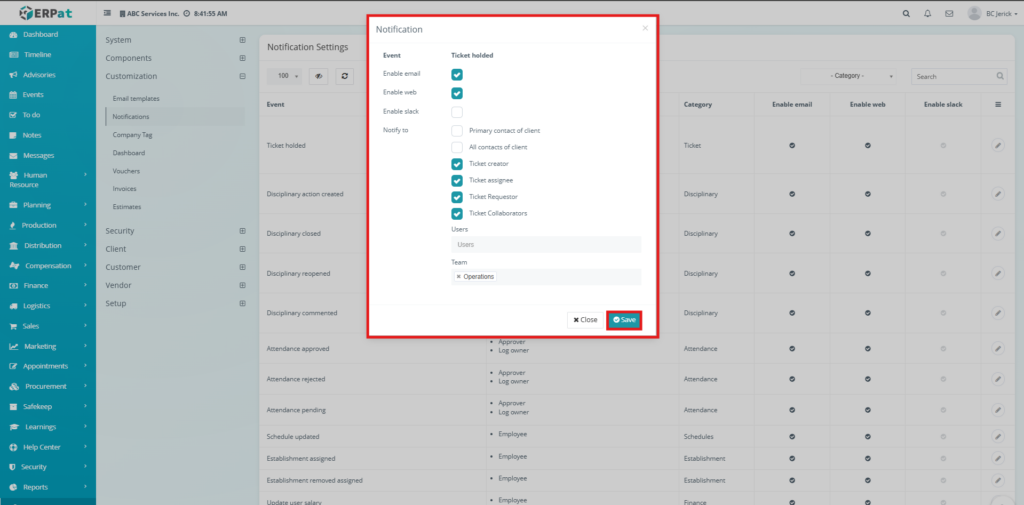Open the Dashboard item in left sidebar

[40, 34]
